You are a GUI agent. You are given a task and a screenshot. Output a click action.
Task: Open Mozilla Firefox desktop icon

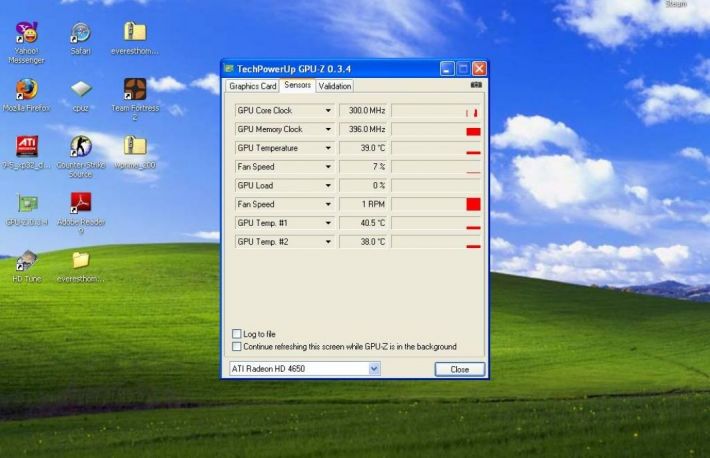(27, 88)
